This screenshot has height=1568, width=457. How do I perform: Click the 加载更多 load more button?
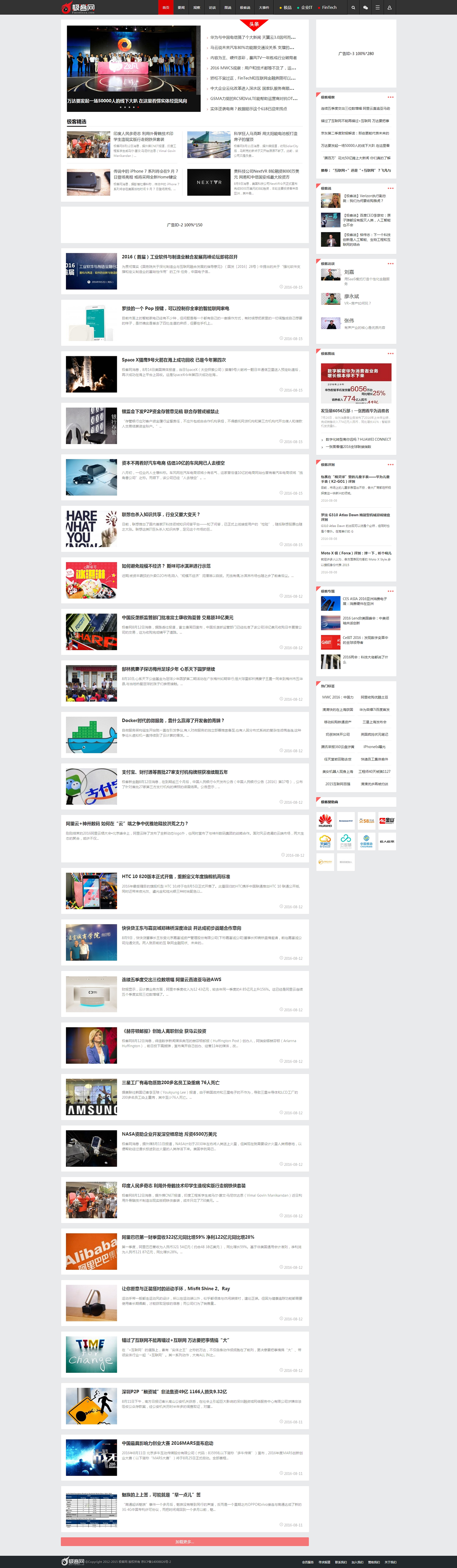185,1542
